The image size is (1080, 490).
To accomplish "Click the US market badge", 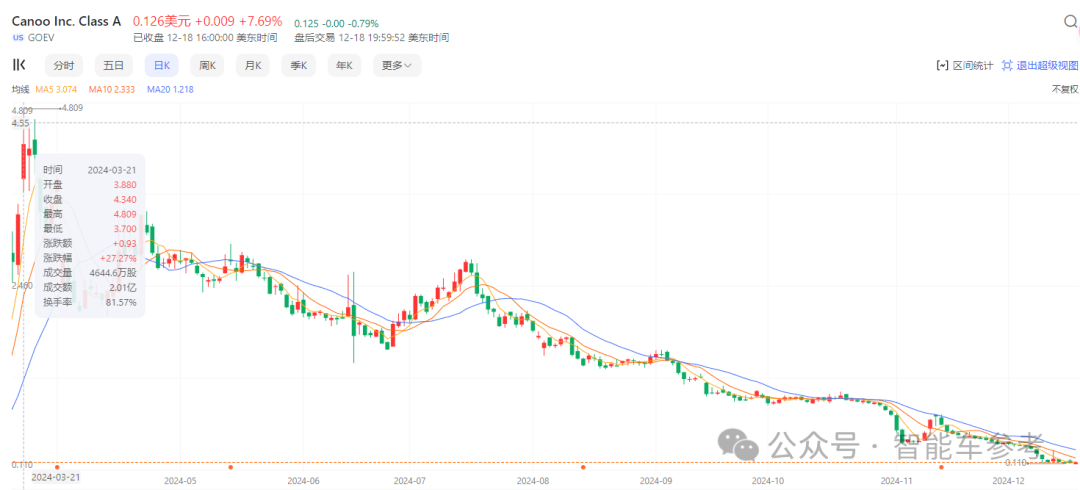I will (x=18, y=37).
